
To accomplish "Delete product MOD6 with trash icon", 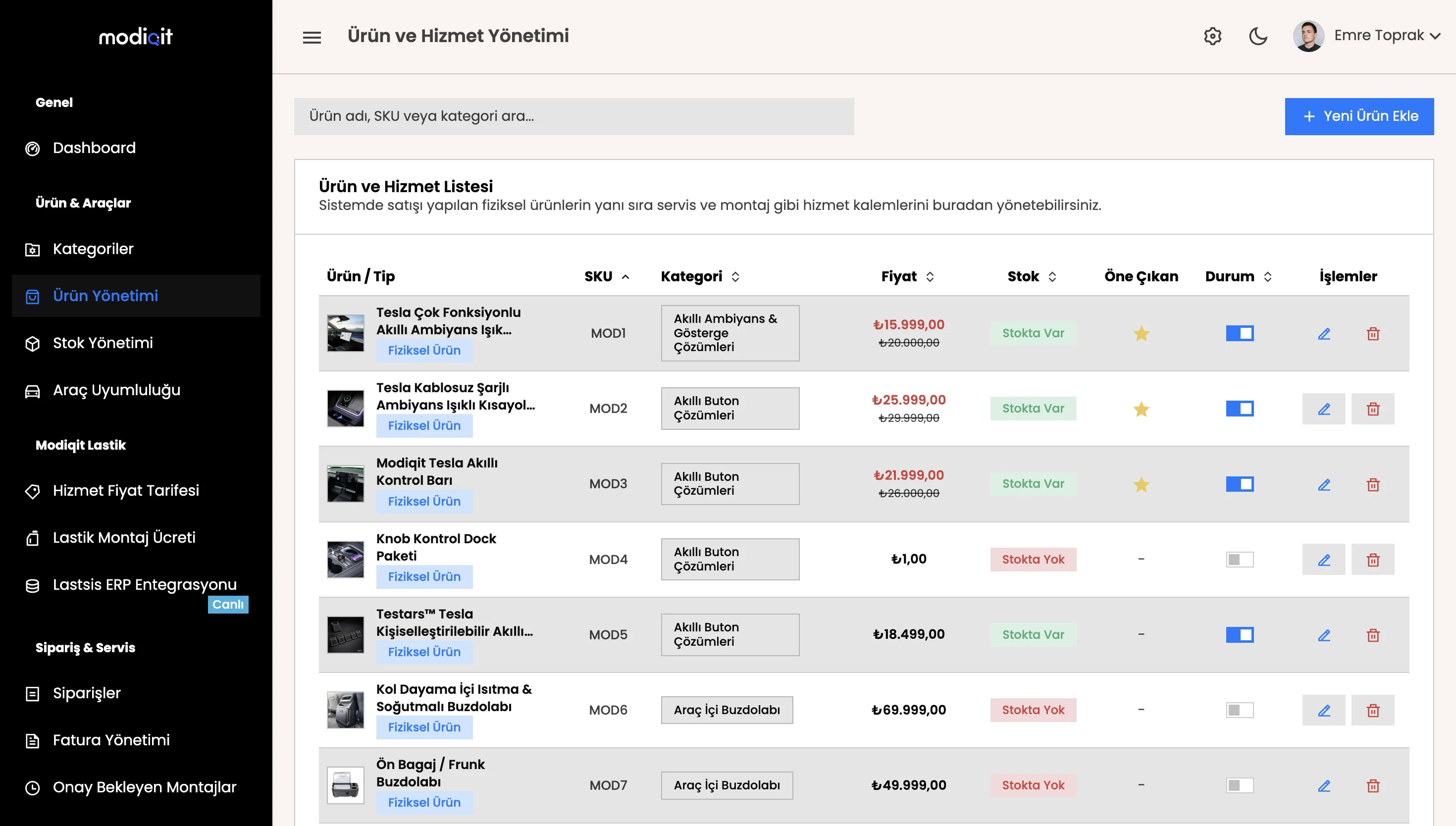I will tap(1373, 710).
